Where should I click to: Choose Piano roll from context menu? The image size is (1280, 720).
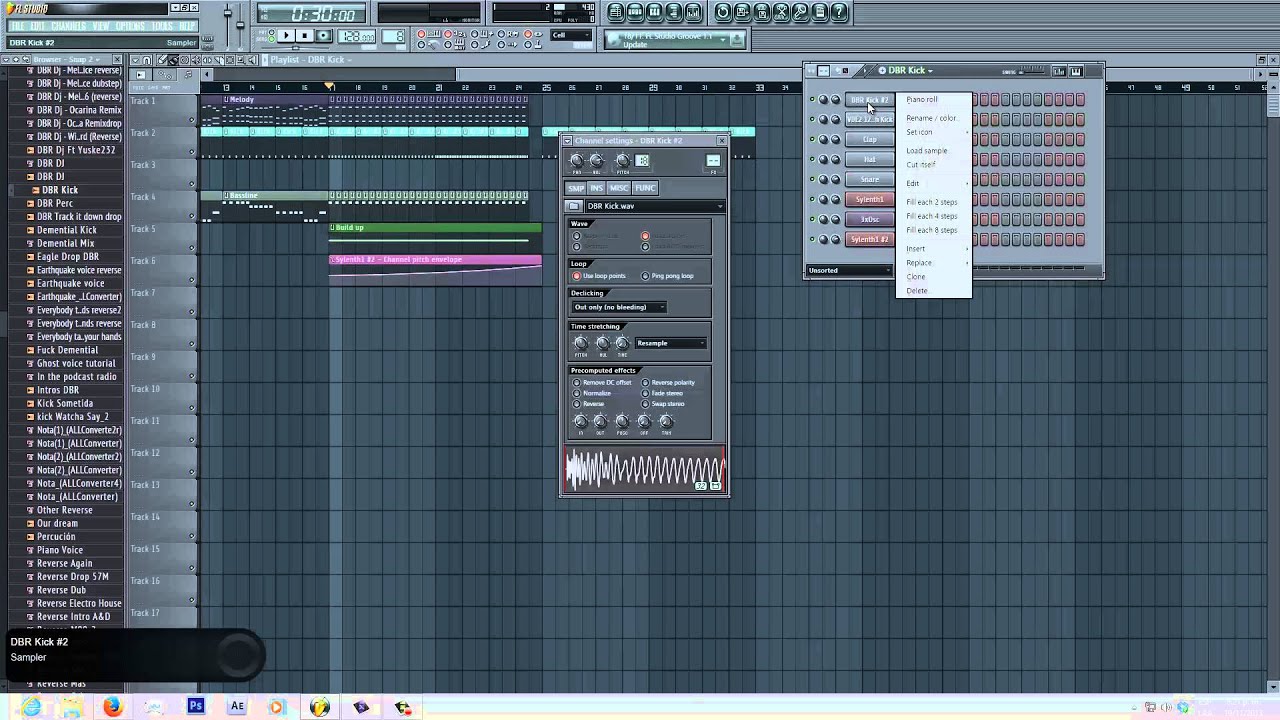pos(922,100)
